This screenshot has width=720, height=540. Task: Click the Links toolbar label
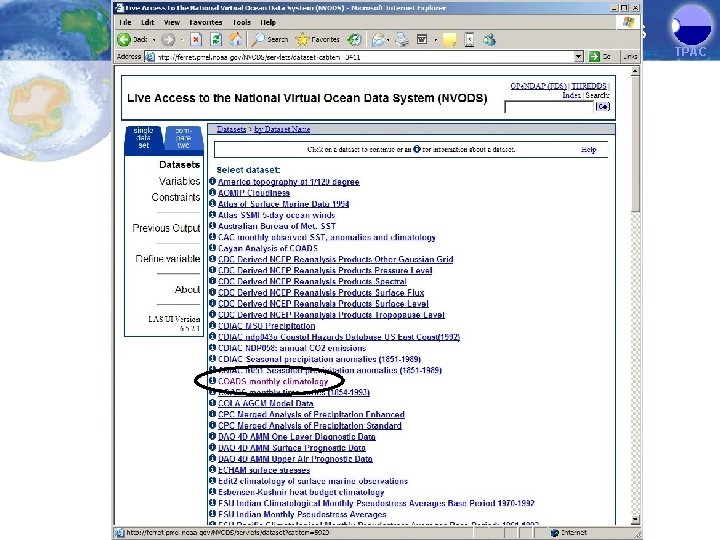click(x=630, y=56)
